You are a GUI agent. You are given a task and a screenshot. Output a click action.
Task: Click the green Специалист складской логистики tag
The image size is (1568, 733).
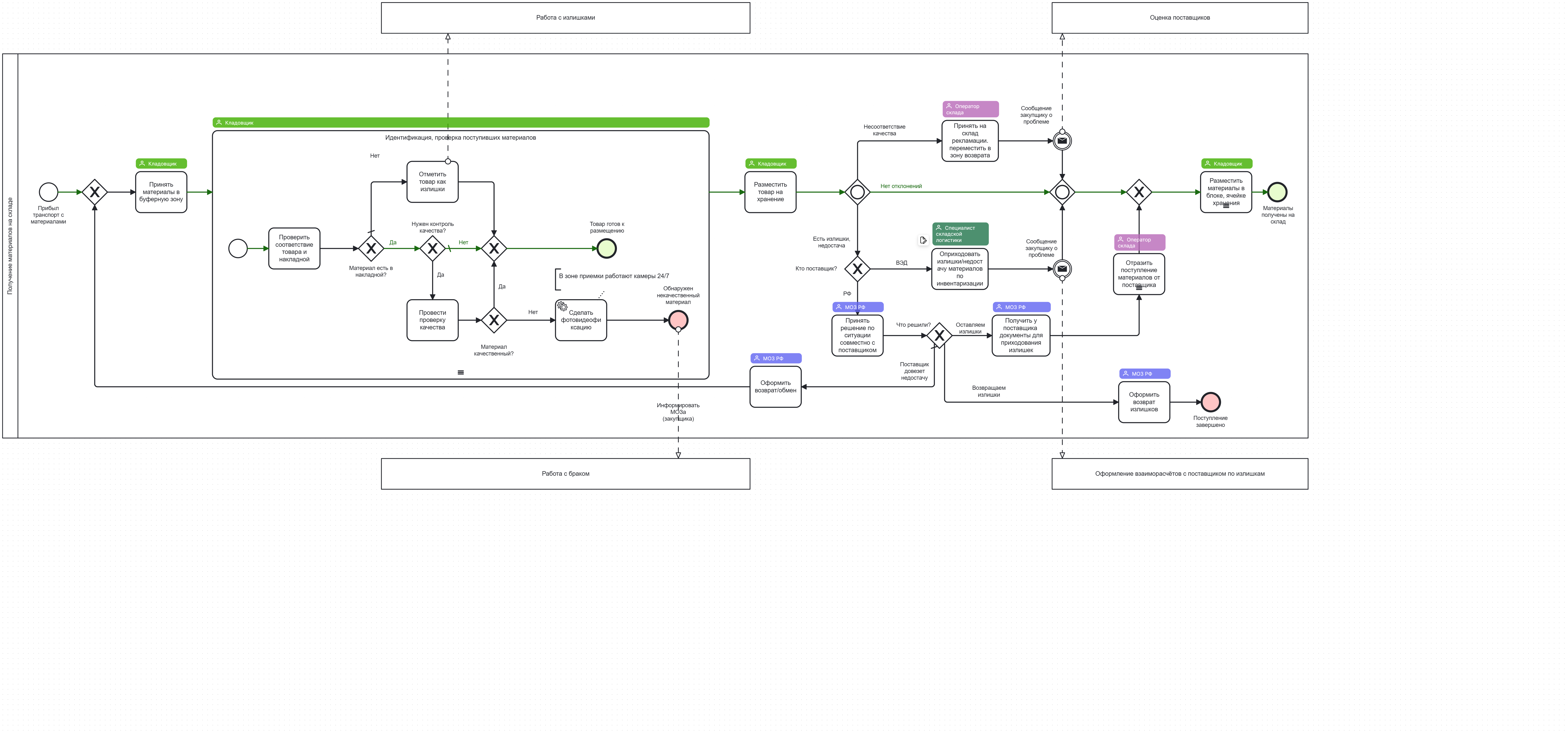(960, 234)
